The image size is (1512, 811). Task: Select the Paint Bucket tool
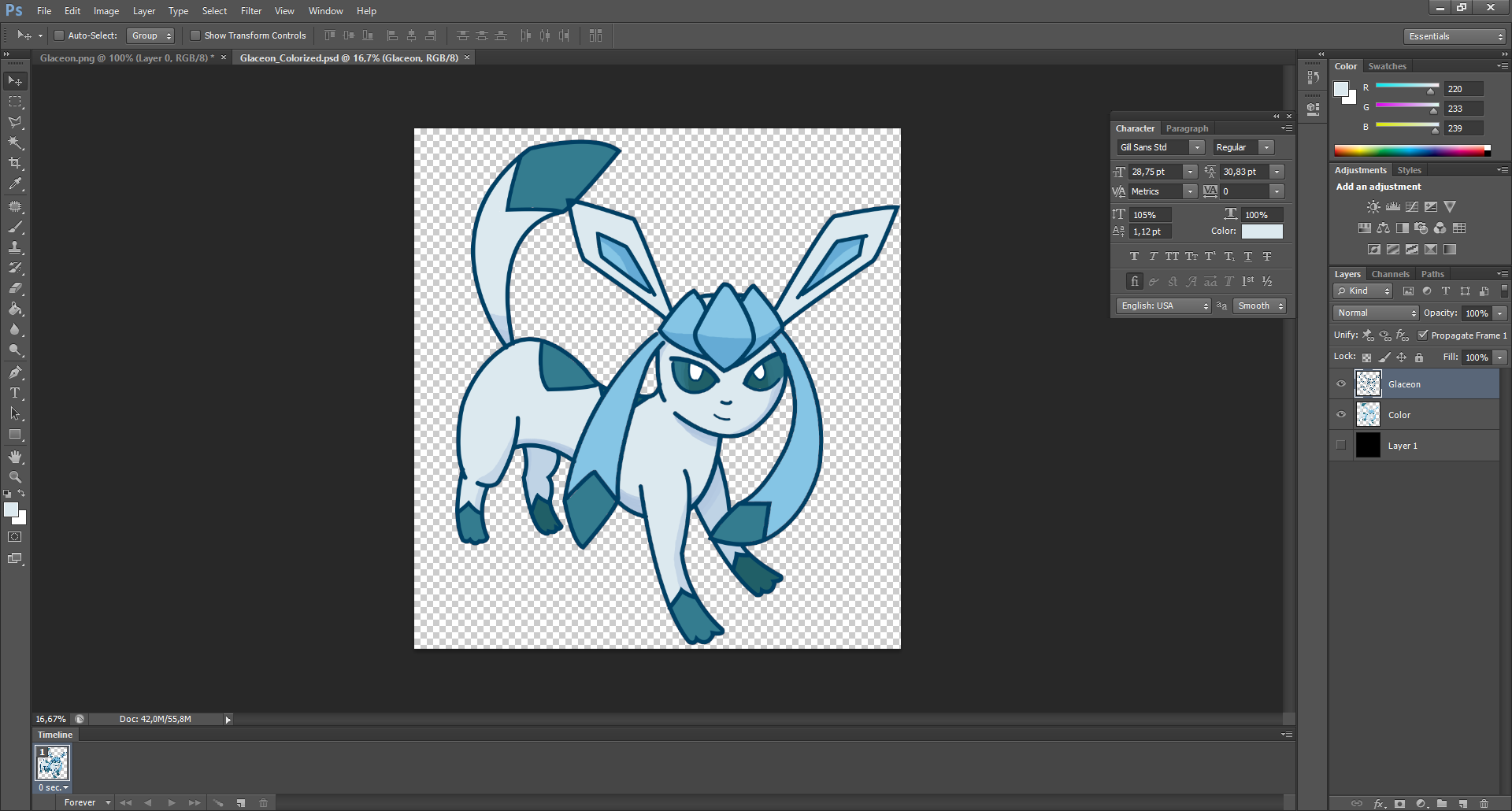(15, 309)
